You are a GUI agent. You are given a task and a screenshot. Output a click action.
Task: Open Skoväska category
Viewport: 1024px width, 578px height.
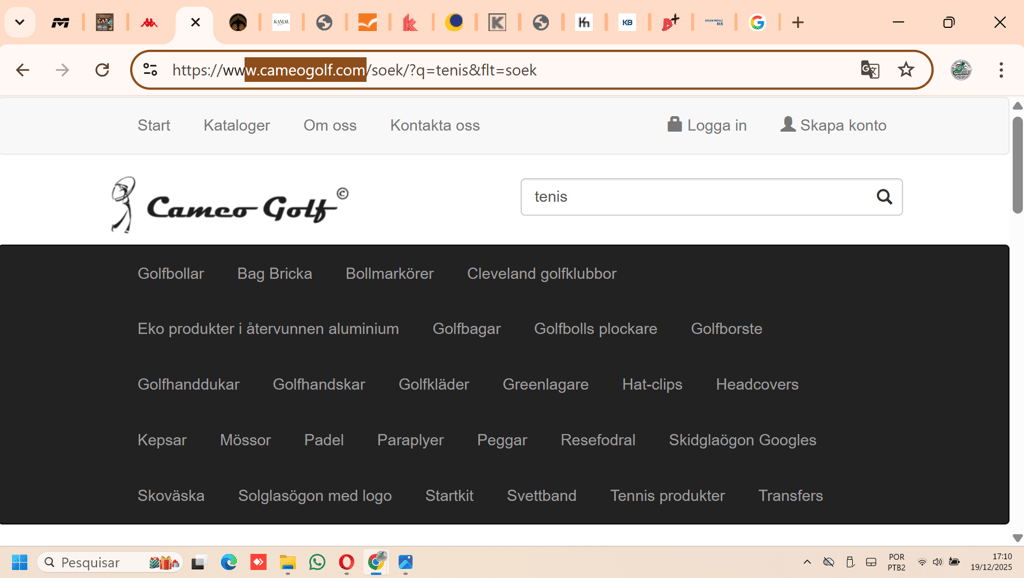tap(170, 496)
